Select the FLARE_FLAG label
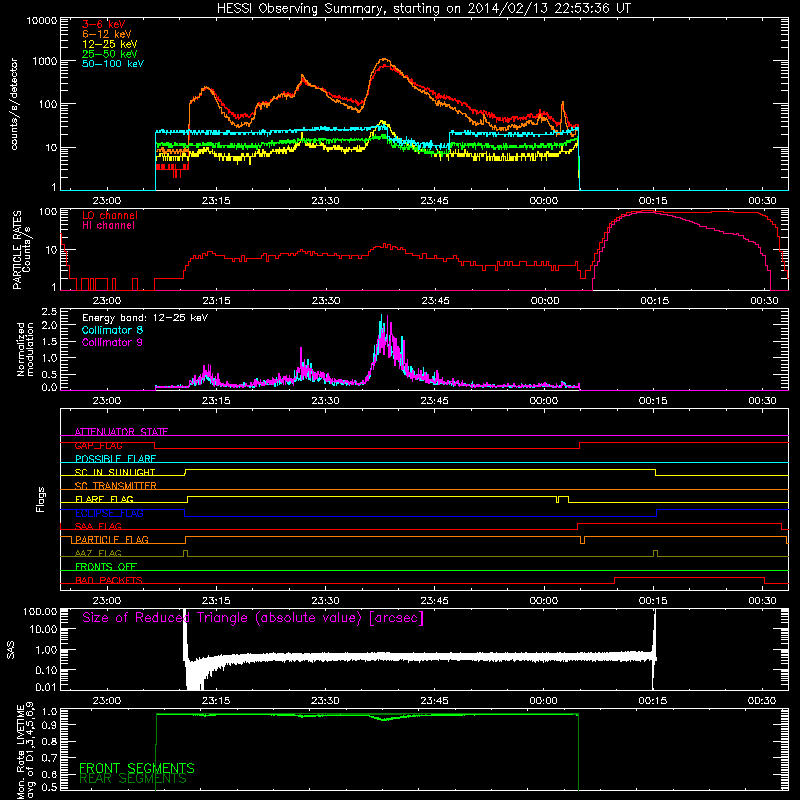Screen dimensions: 800x800 tap(104, 499)
